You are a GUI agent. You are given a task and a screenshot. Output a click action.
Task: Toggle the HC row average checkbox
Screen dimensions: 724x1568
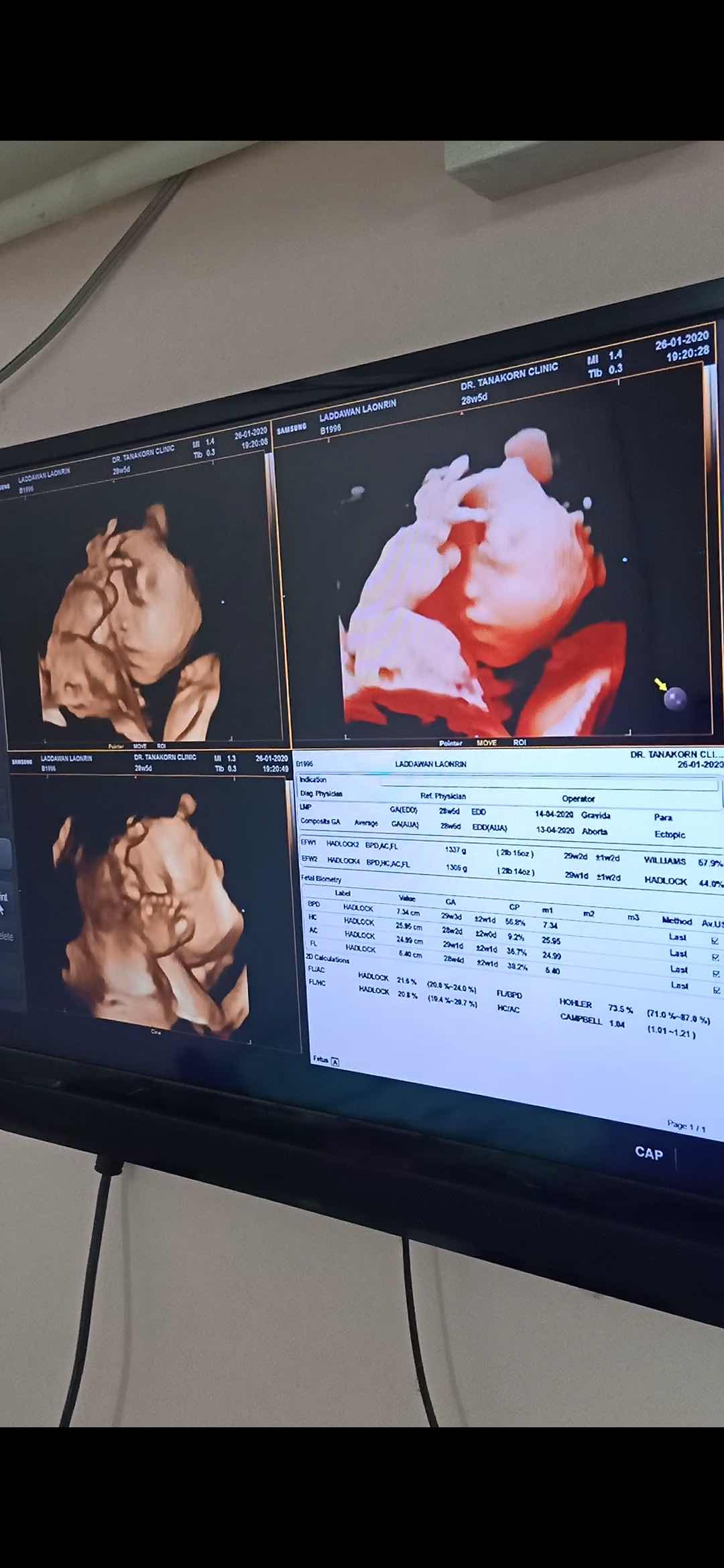tap(716, 957)
